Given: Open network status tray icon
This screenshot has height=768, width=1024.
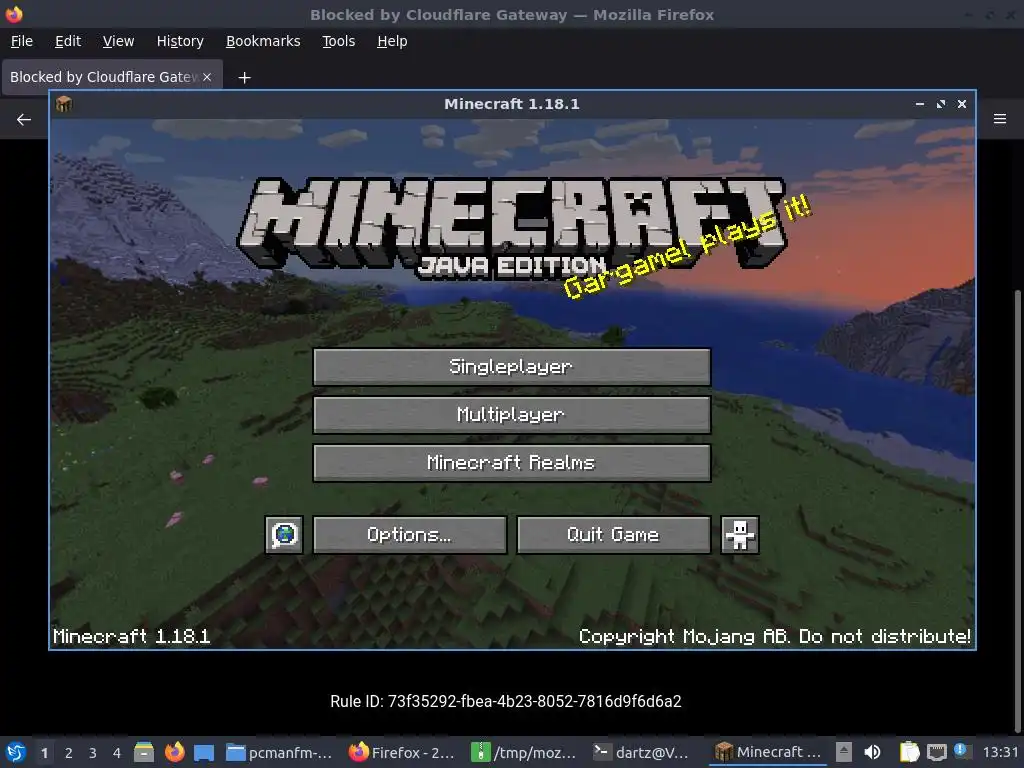Looking at the screenshot, I should [x=936, y=752].
